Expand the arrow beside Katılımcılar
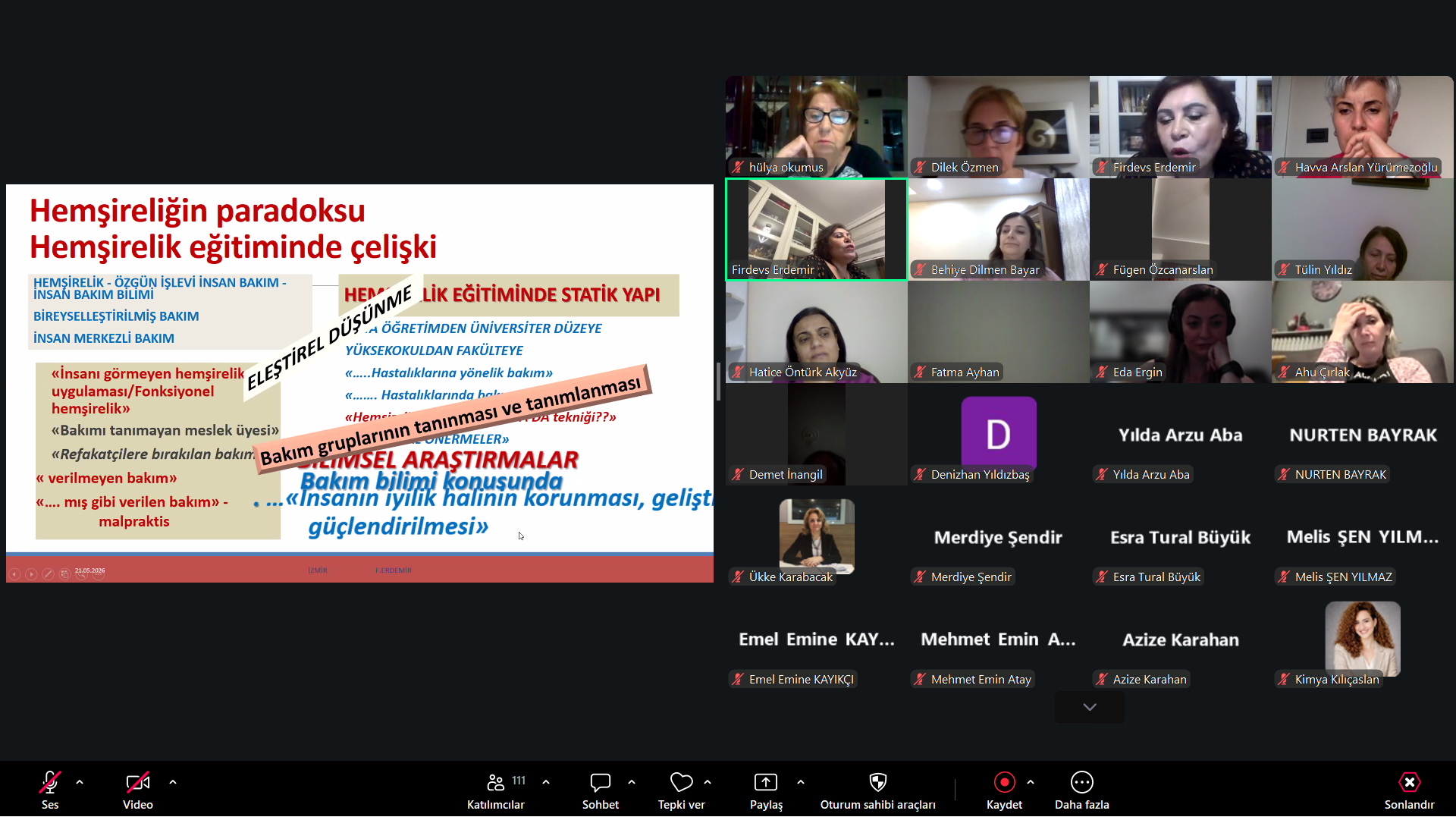Screen dimensions: 1456x817 [546, 781]
